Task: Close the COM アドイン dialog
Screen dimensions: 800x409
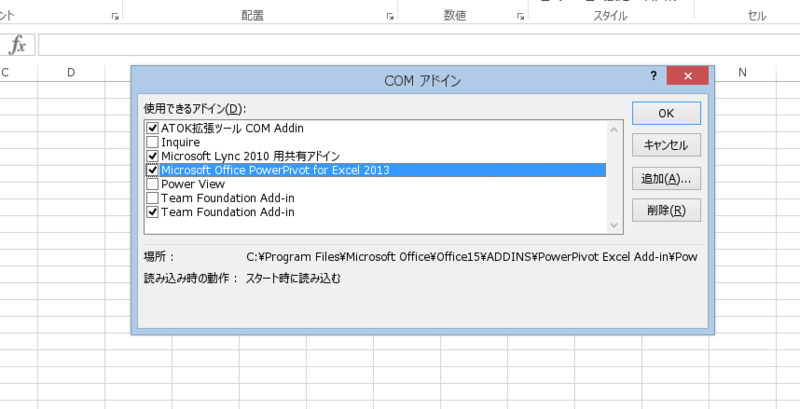Action: [687, 76]
